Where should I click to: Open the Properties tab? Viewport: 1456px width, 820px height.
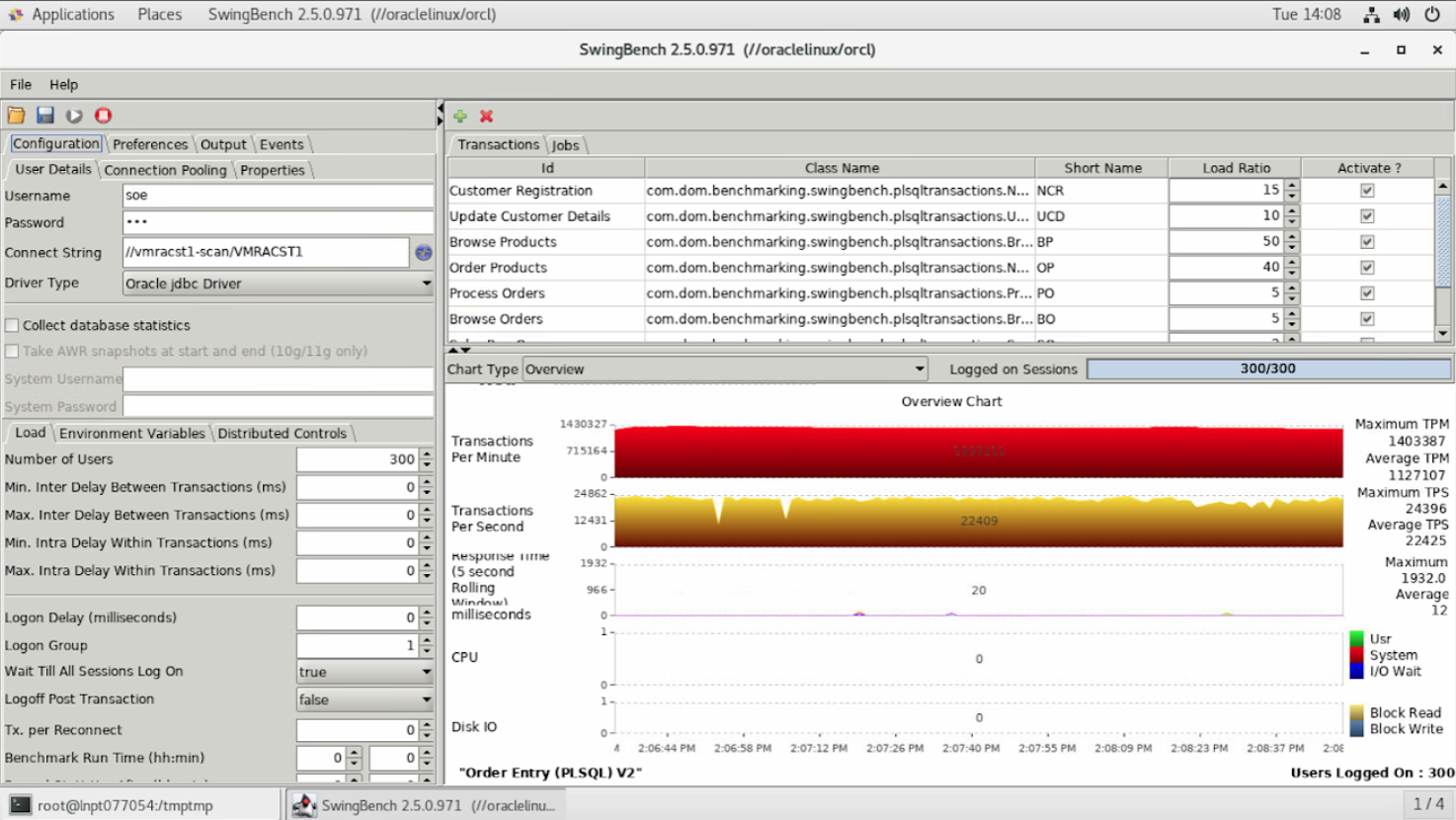pyautogui.click(x=272, y=170)
